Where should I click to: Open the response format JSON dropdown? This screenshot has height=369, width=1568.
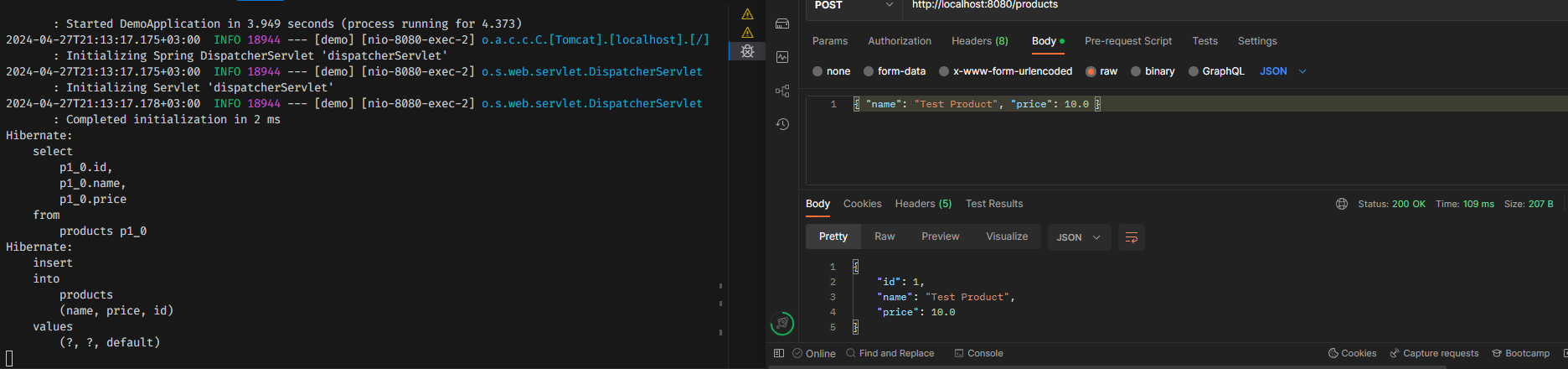(1078, 237)
